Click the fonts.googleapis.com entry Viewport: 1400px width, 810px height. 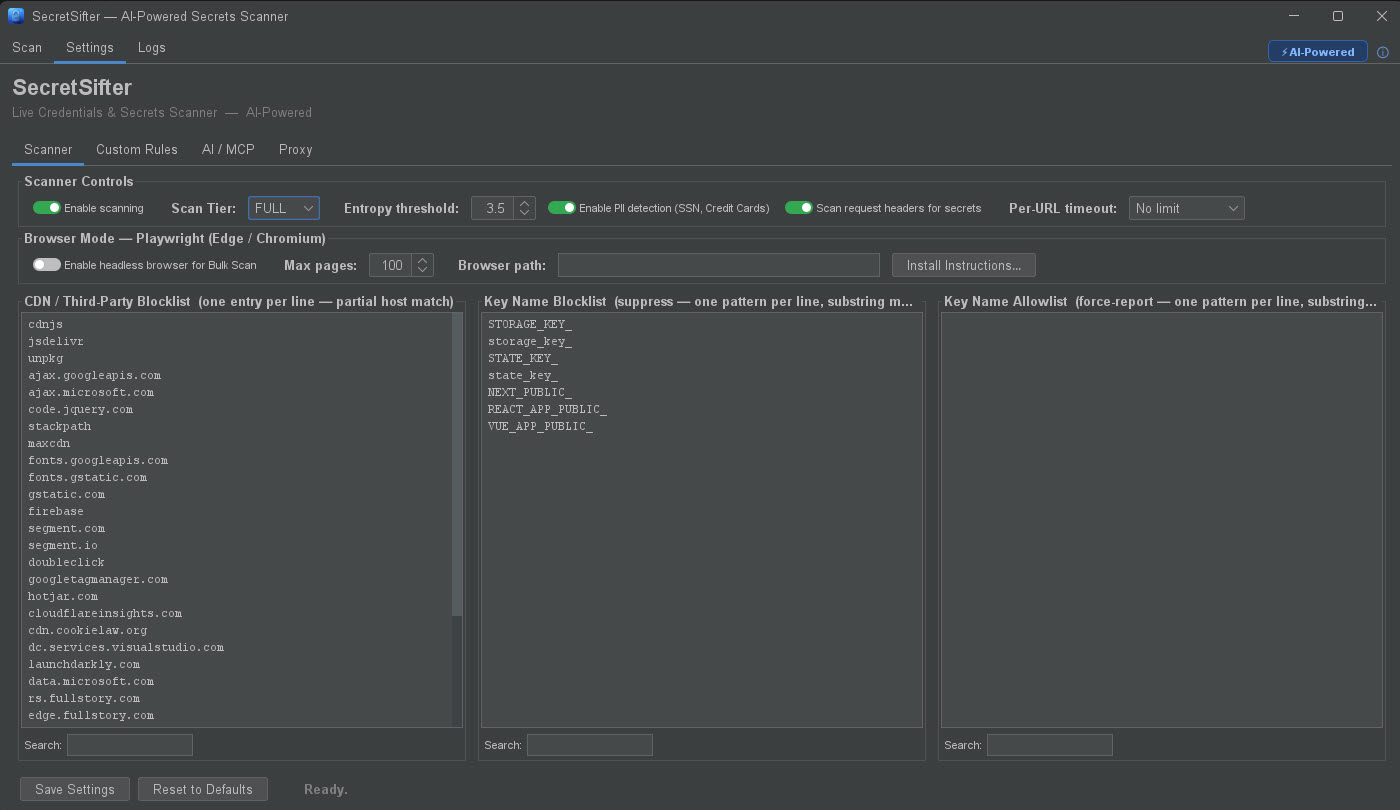click(98, 460)
